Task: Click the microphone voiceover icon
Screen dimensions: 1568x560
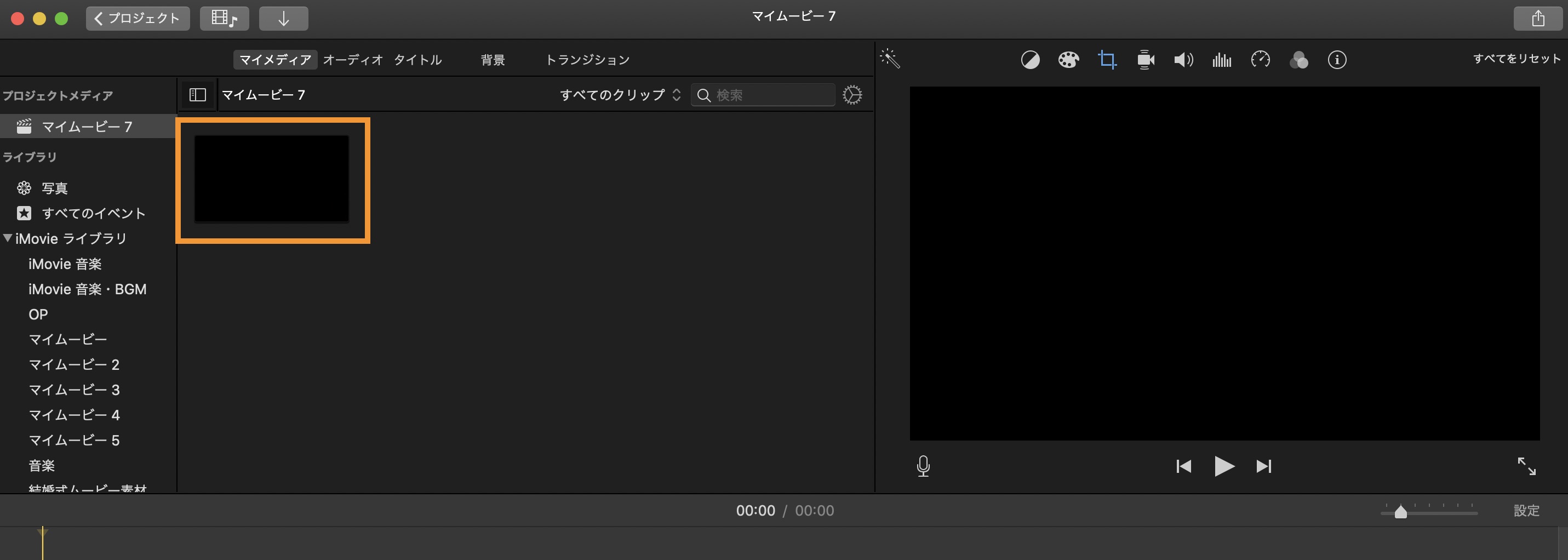Action: [923, 466]
